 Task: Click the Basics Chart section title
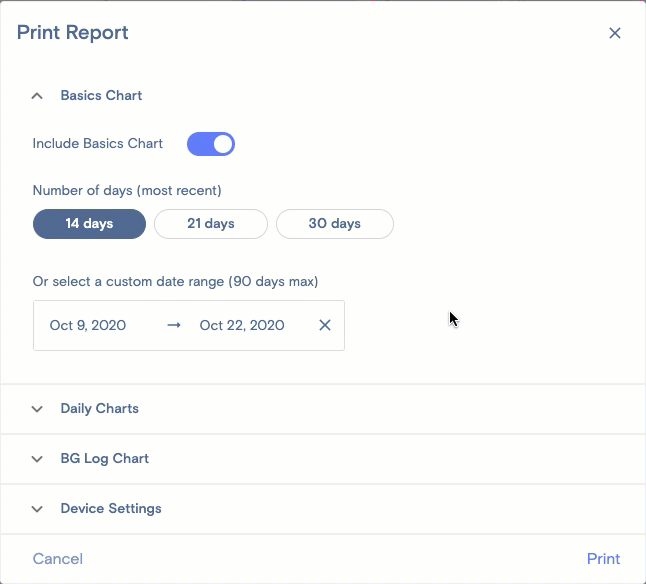(x=101, y=96)
